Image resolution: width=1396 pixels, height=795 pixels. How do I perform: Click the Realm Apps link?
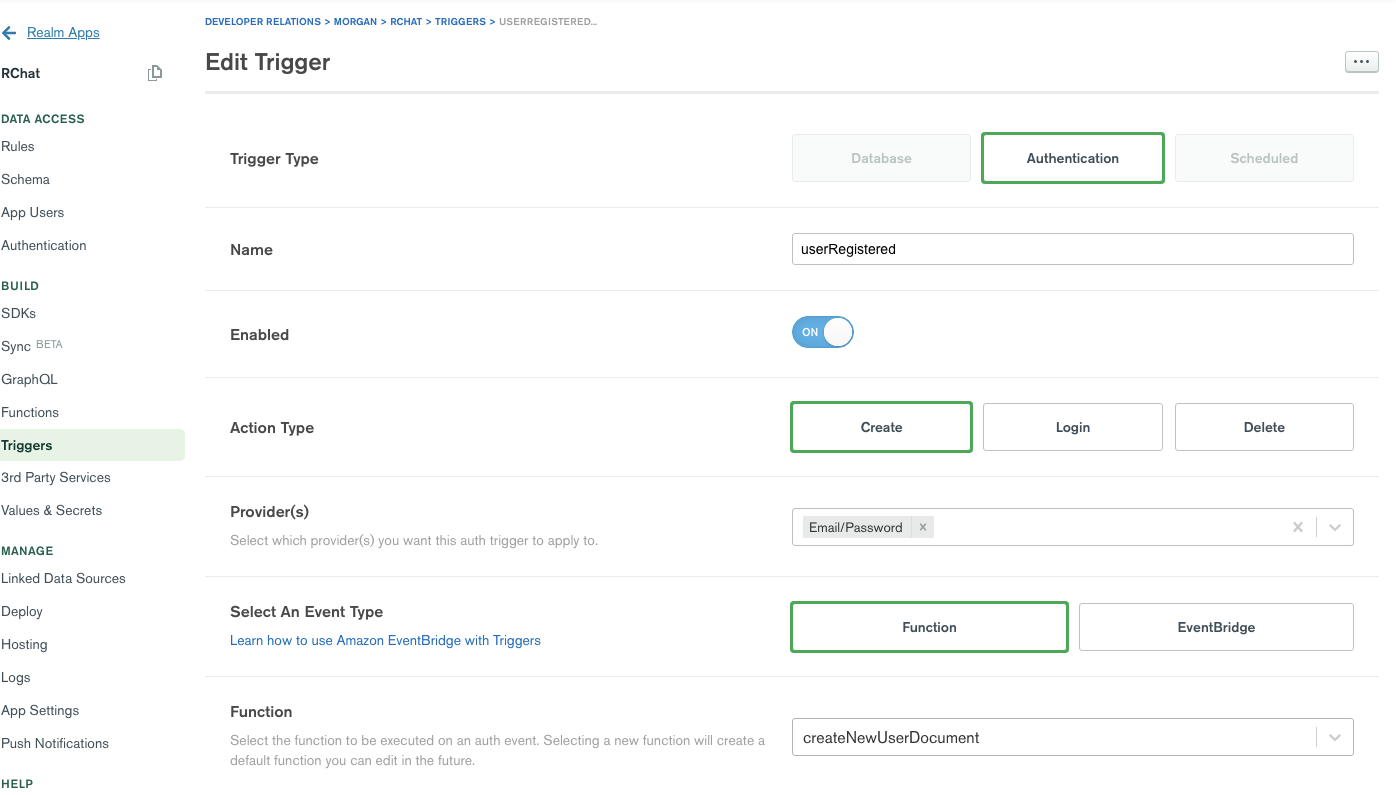pos(63,33)
